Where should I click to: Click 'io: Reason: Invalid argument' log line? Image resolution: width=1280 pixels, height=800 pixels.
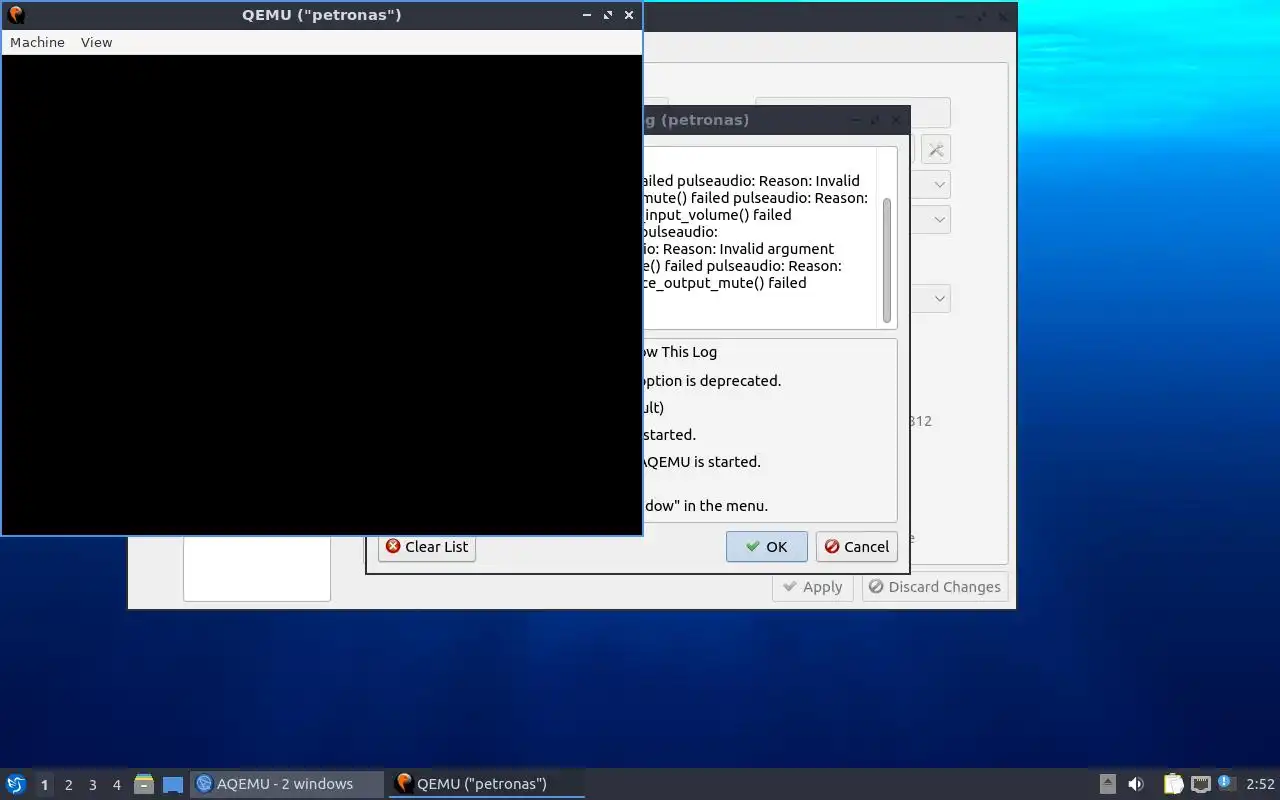click(737, 248)
